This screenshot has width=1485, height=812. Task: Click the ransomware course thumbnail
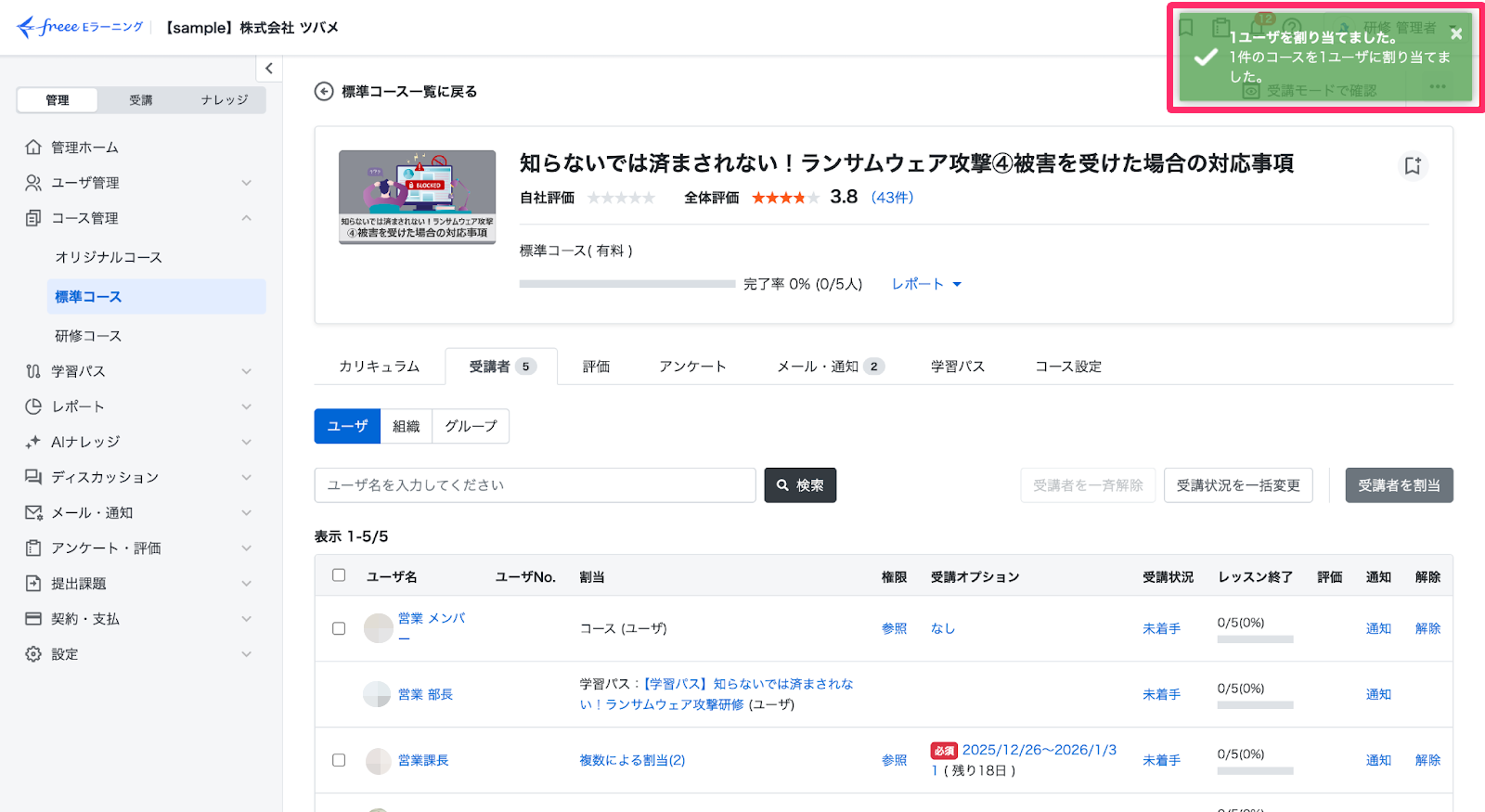417,197
